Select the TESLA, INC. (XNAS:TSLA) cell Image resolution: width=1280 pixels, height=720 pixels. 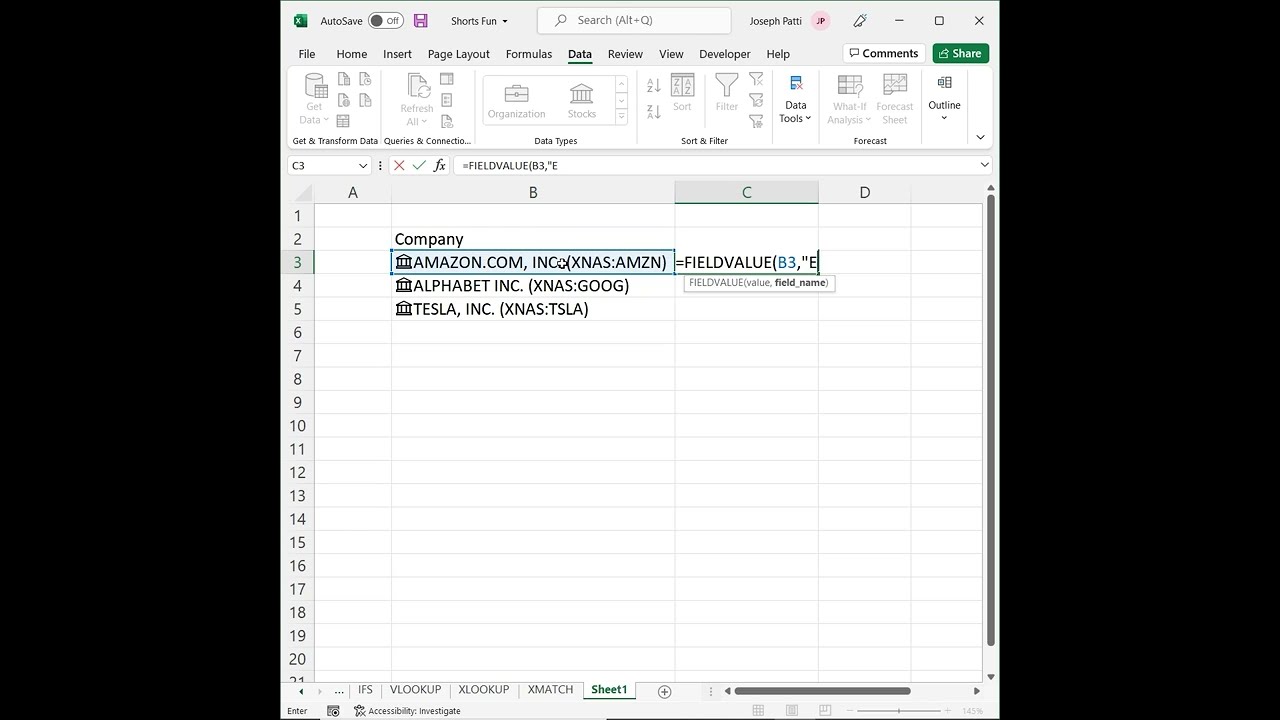[x=533, y=309]
